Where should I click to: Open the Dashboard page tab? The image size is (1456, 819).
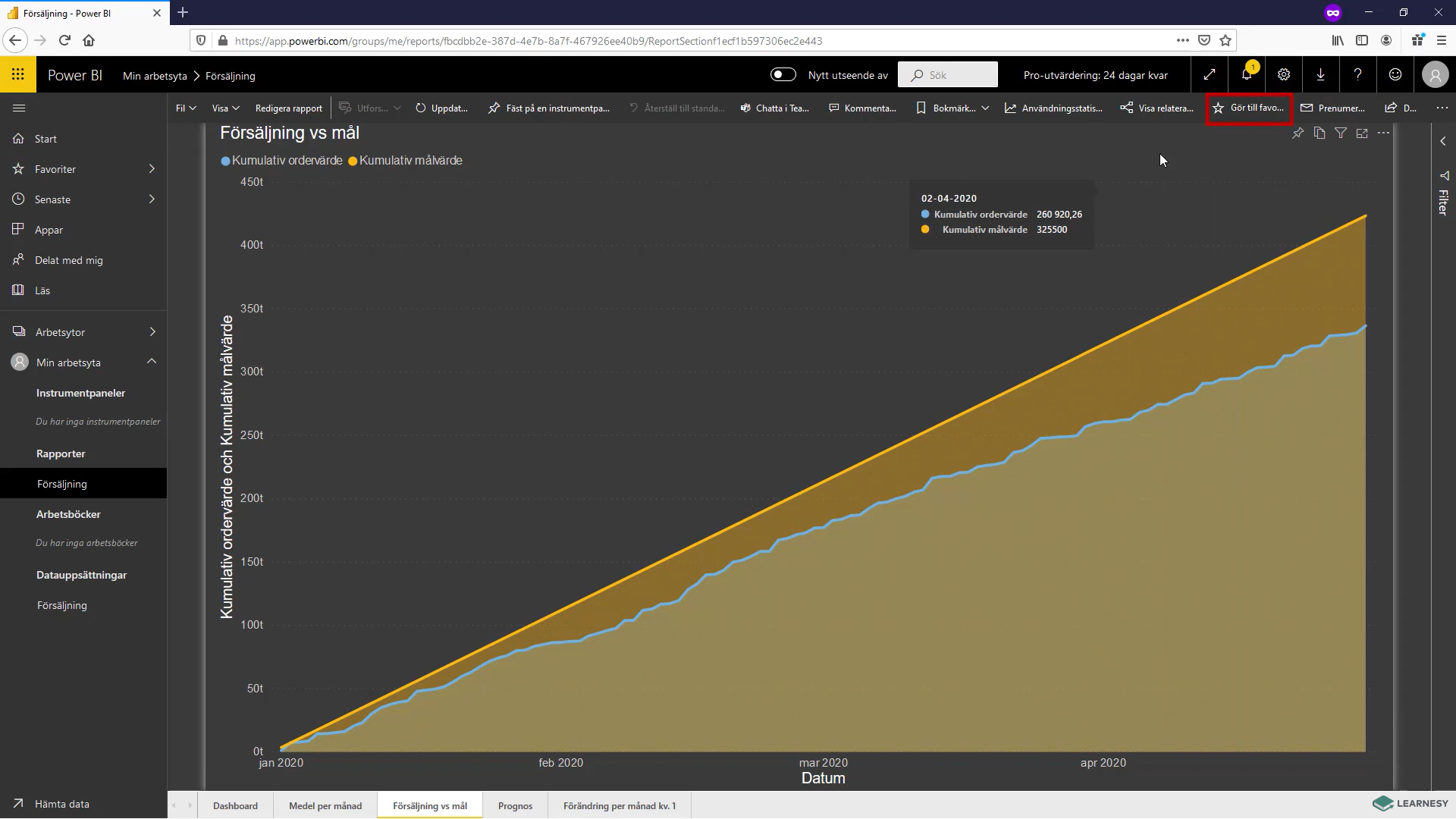click(235, 805)
